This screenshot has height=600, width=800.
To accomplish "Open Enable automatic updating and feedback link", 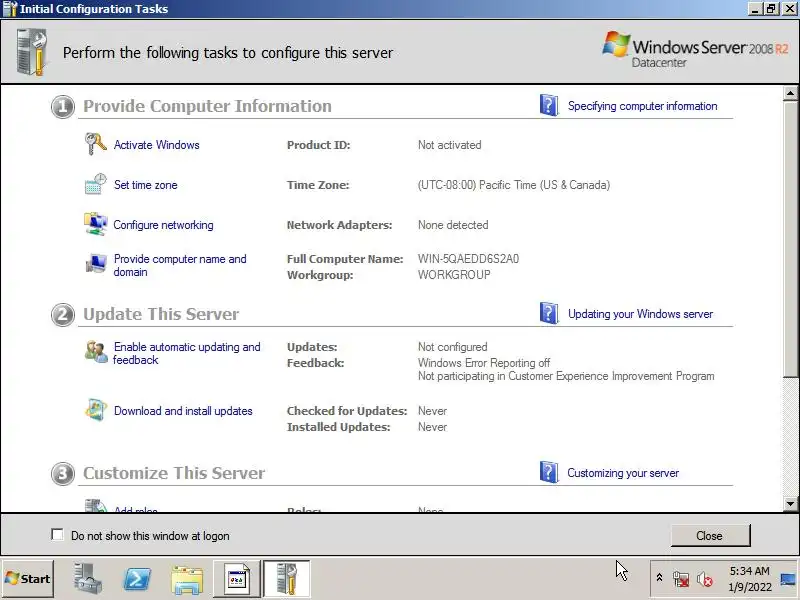I will (x=186, y=353).
